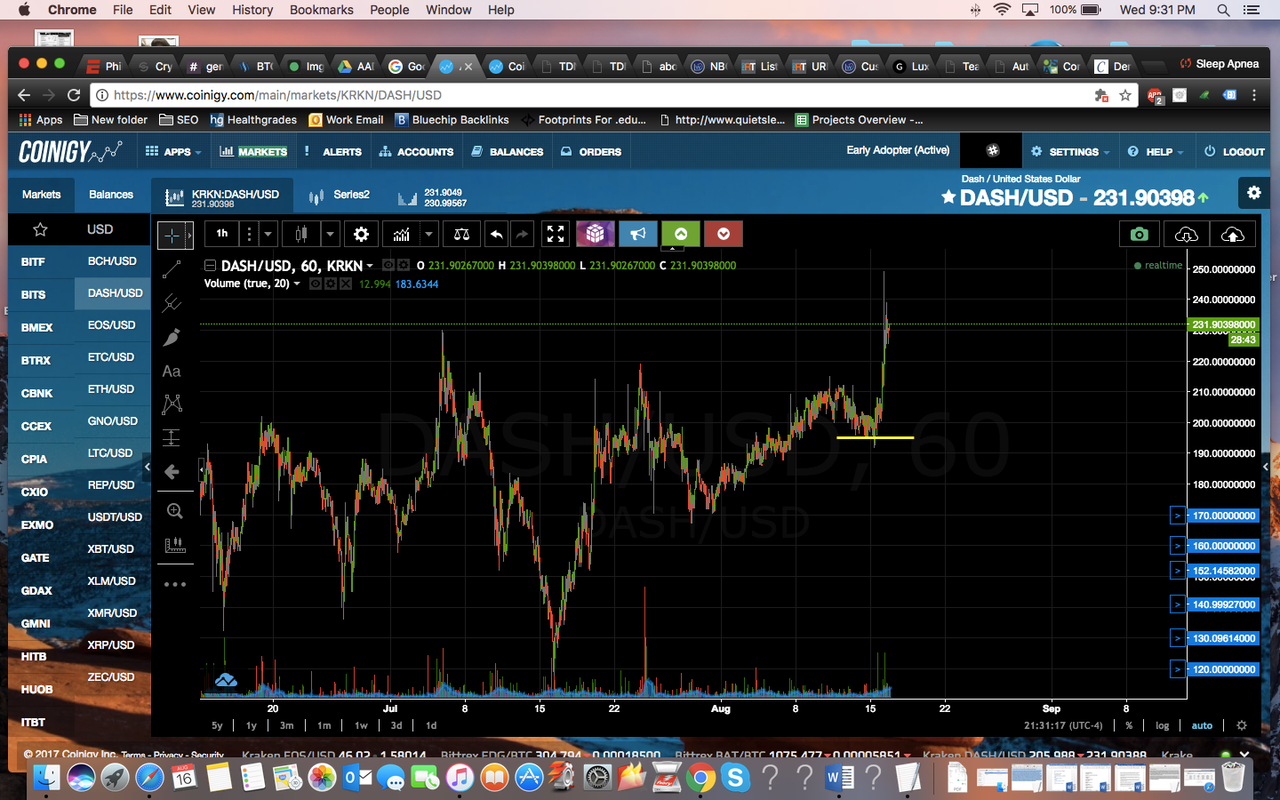Collapse the left markets panel arrow

148,467
